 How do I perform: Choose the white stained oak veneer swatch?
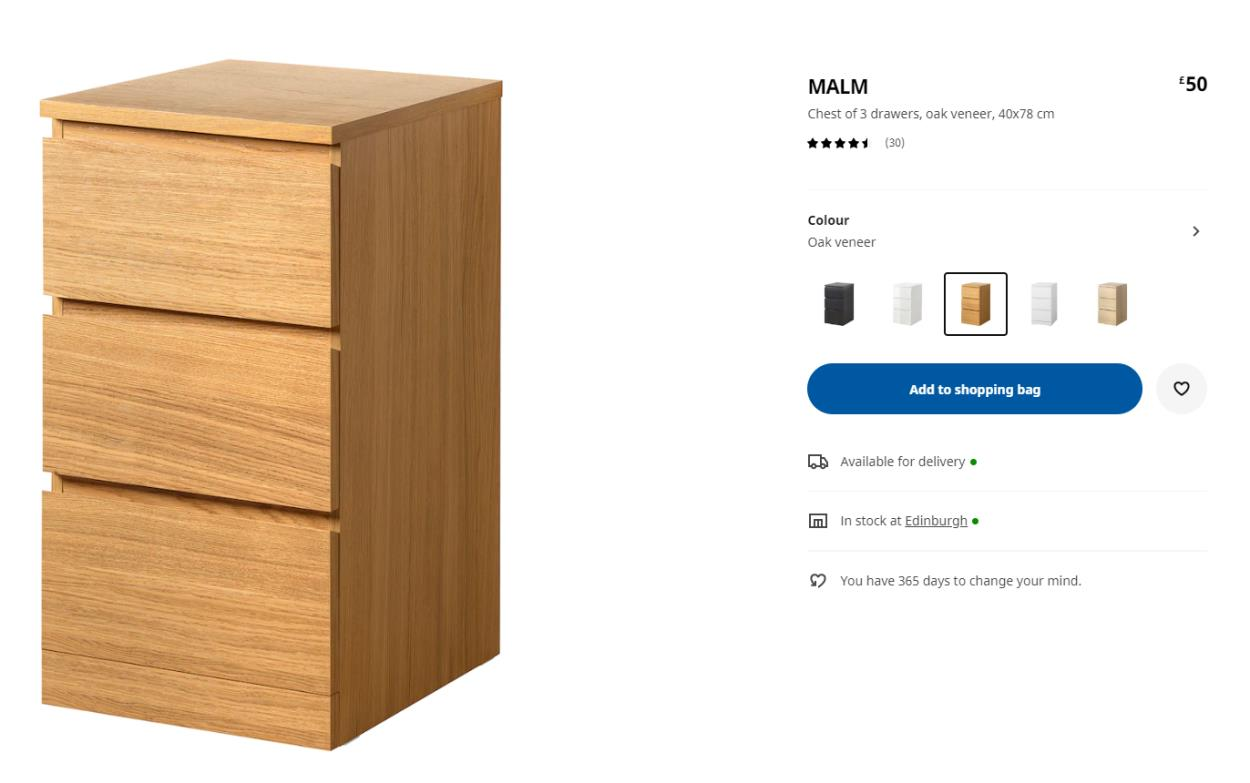pyautogui.click(x=1111, y=304)
